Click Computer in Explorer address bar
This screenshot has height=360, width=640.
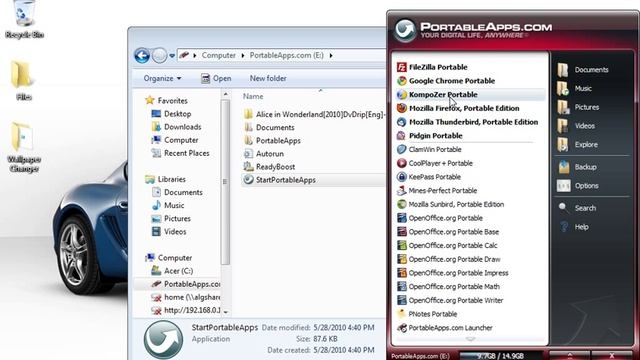pyautogui.click(x=218, y=56)
